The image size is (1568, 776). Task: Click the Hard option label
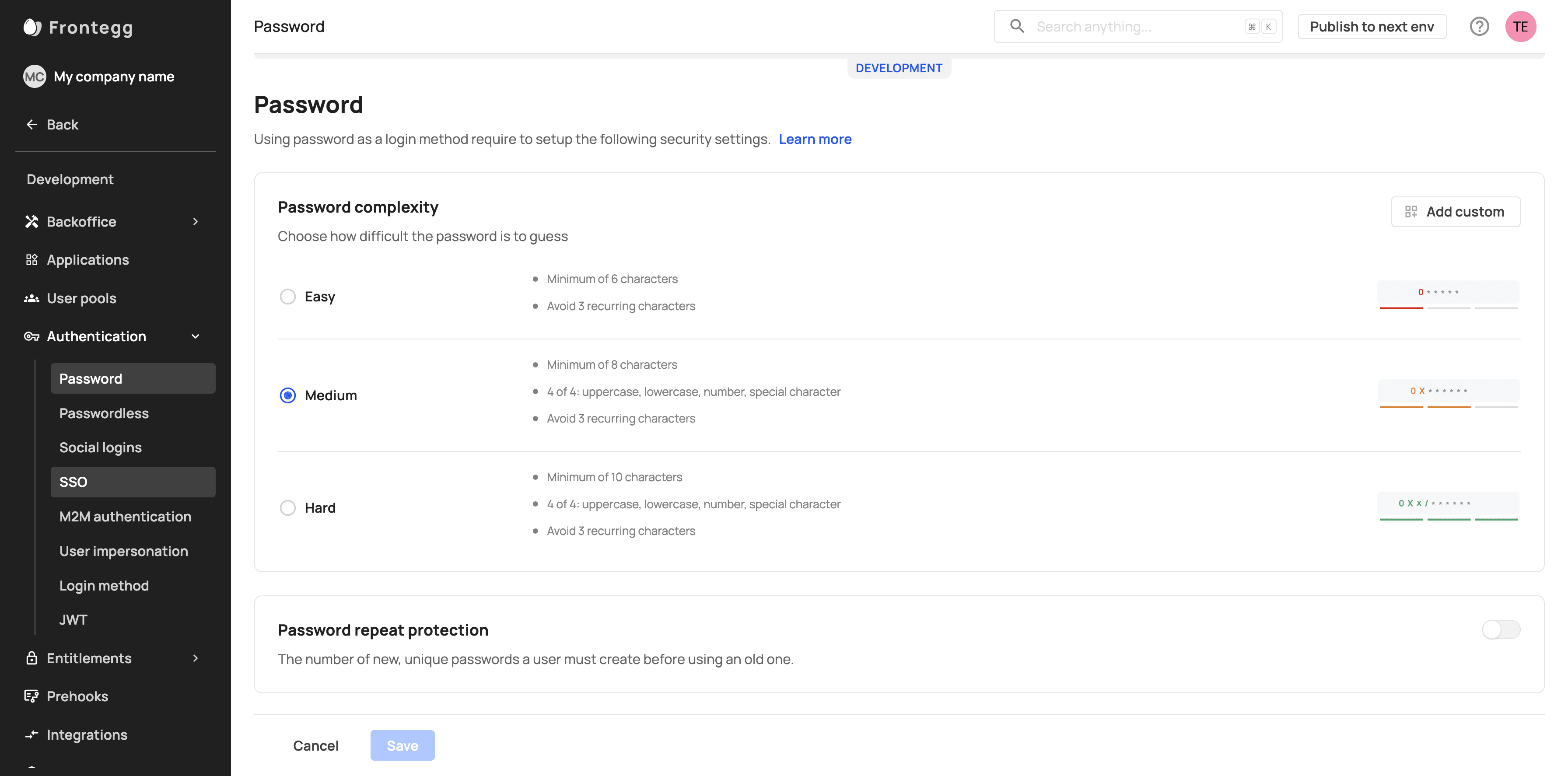tap(319, 507)
